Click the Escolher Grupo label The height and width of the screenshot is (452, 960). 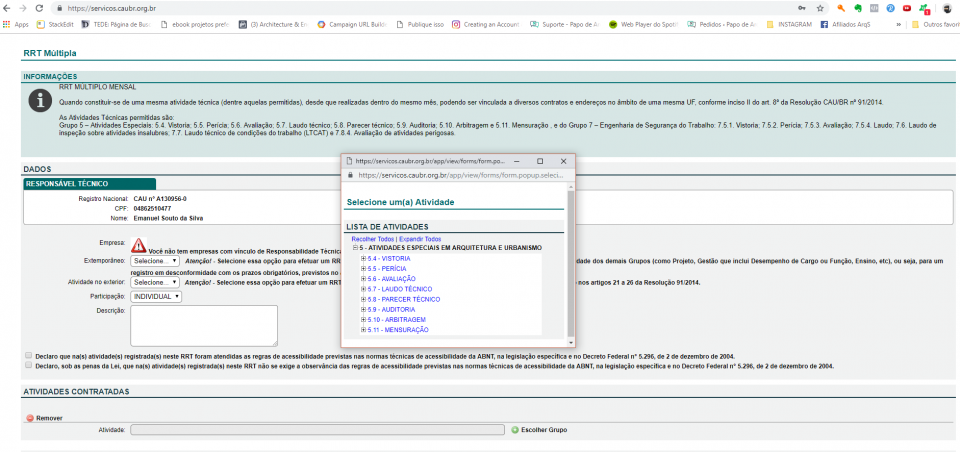[x=544, y=430]
